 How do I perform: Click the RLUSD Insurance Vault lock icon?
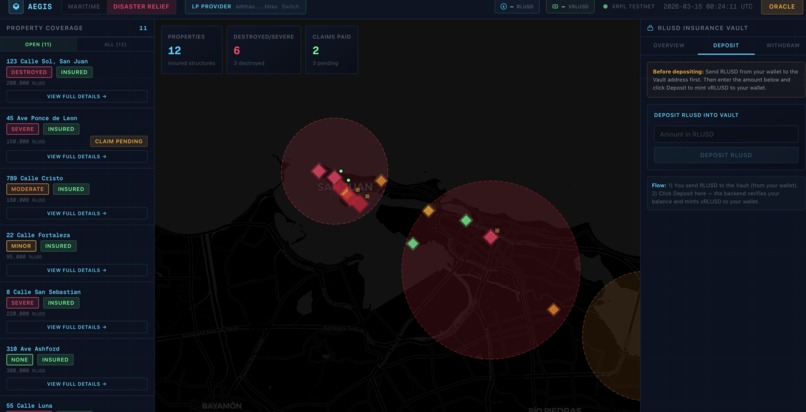tap(650, 28)
